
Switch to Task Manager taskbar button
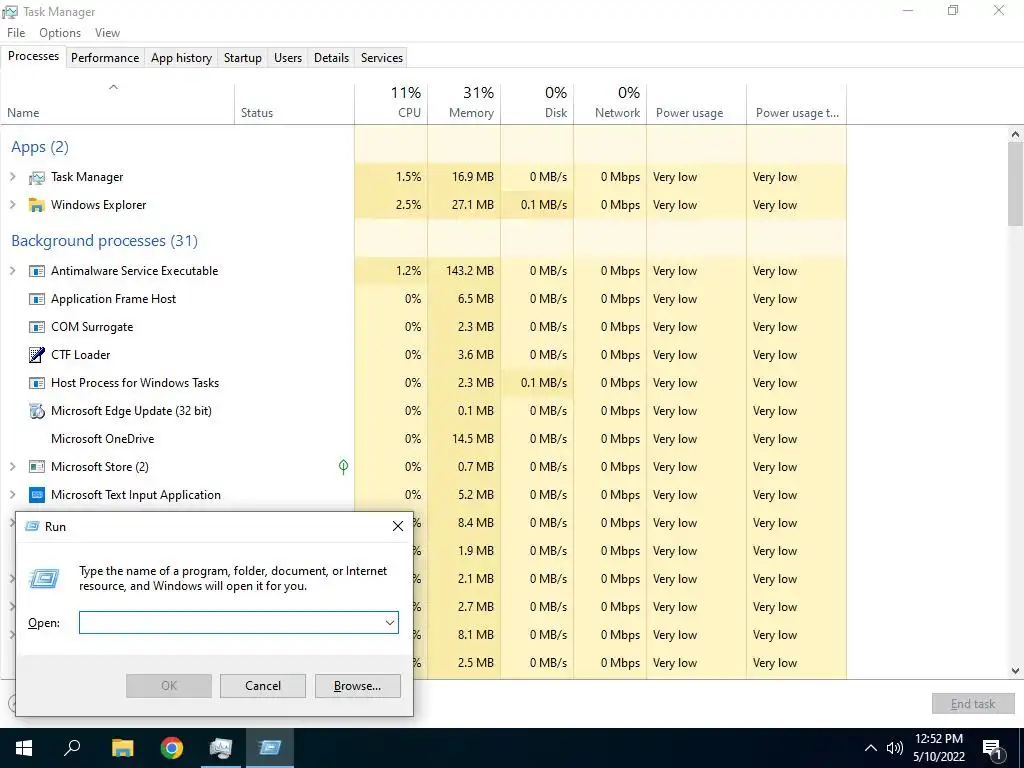pyautogui.click(x=221, y=748)
